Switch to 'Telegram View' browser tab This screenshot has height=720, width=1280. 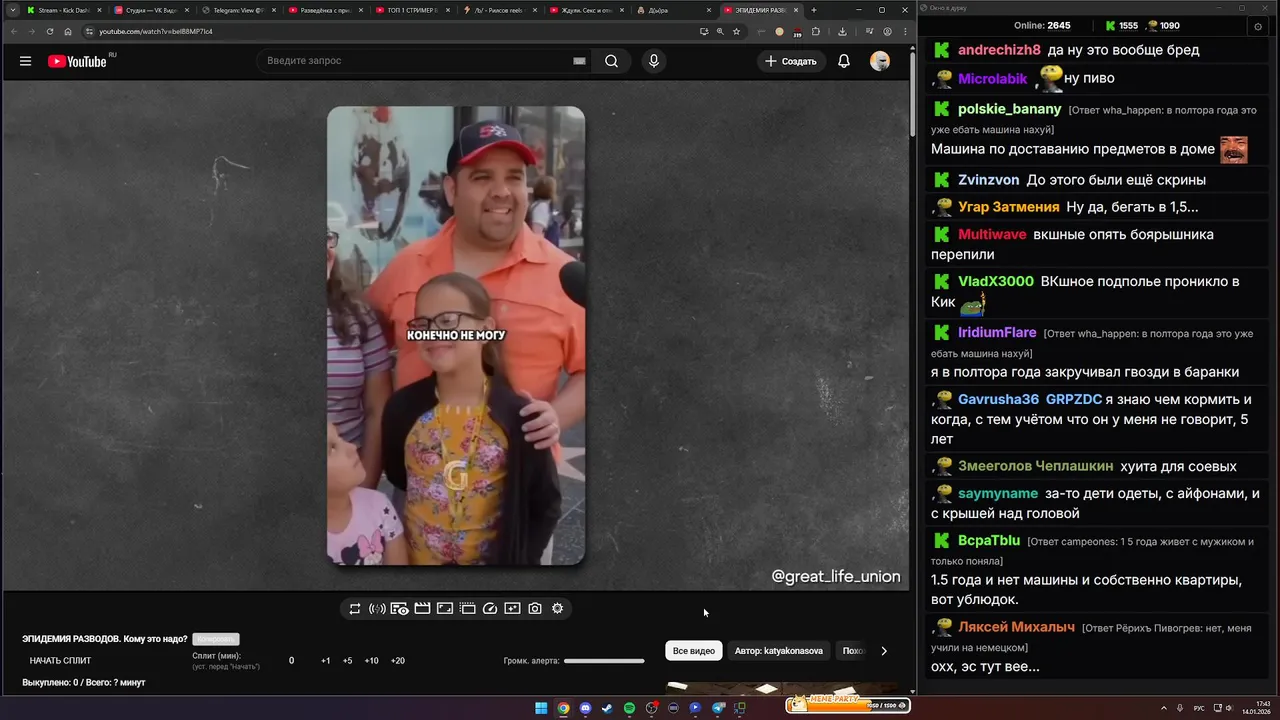tap(237, 10)
